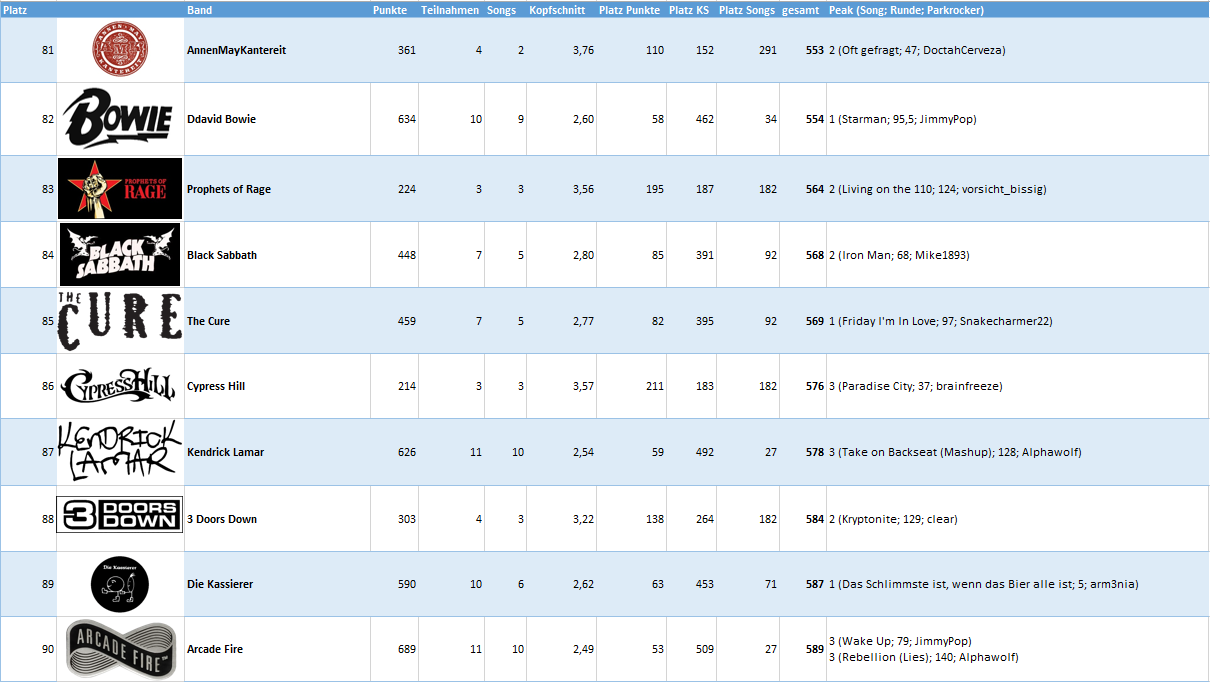Select rank number 88 in Platz column

click(x=48, y=519)
